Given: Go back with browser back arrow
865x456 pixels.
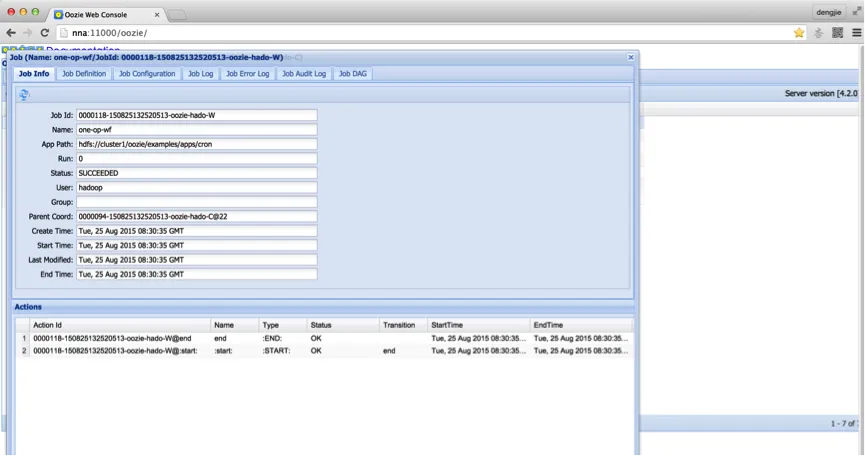Looking at the screenshot, I should tap(11, 33).
